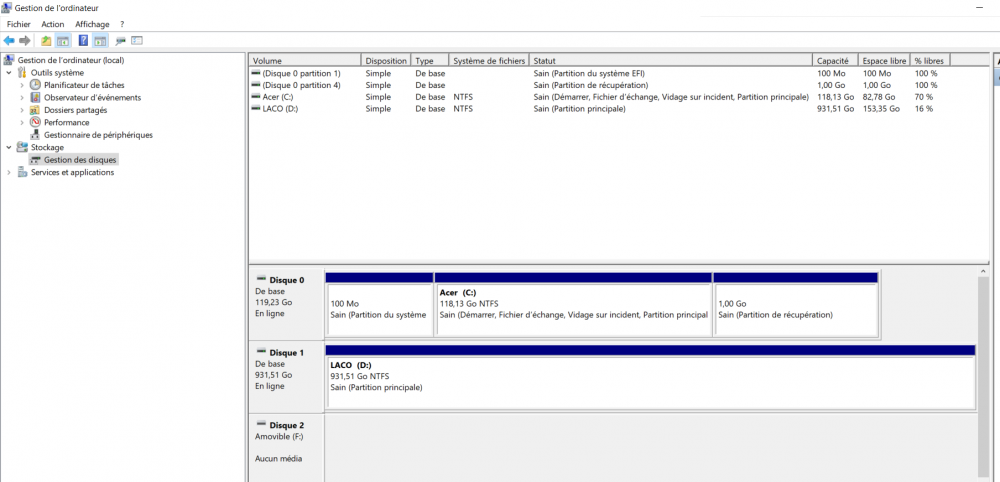Screen dimensions: 1000x482
Task: Open Gestionnaire de périphériques in the tree
Action: point(98,135)
